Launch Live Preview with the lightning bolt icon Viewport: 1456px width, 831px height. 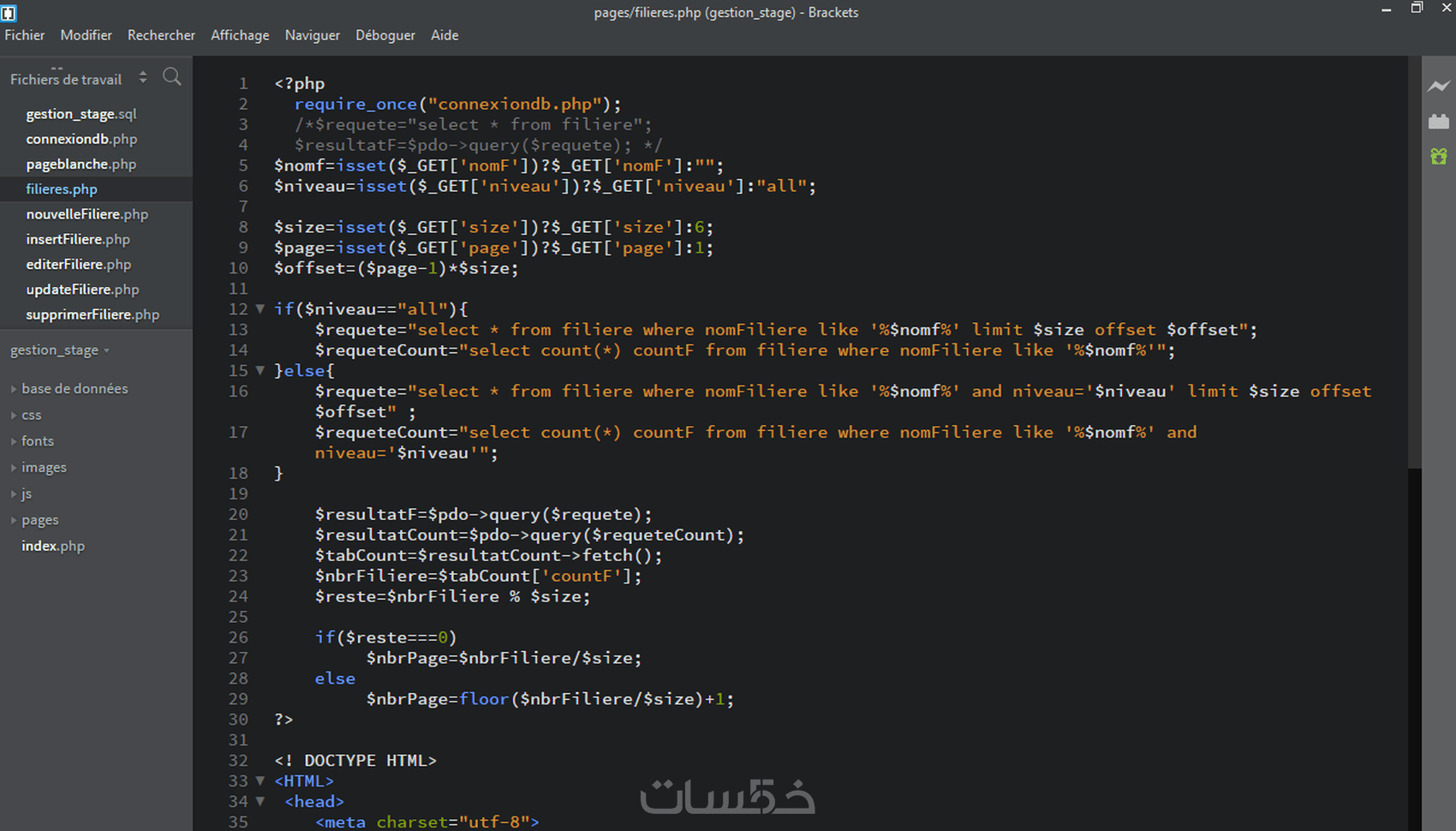click(1438, 87)
